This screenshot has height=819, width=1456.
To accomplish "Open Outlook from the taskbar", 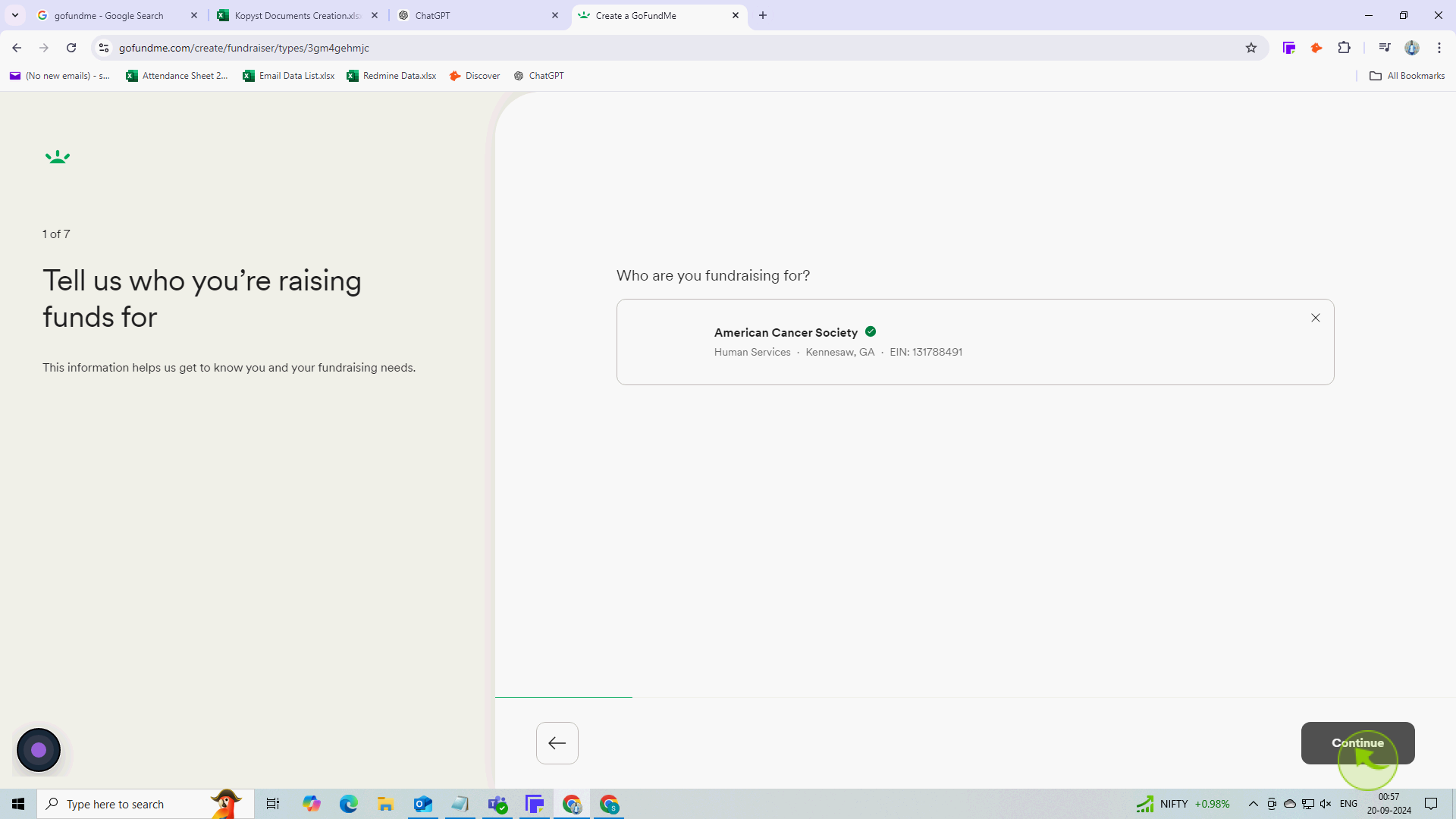I will click(423, 804).
